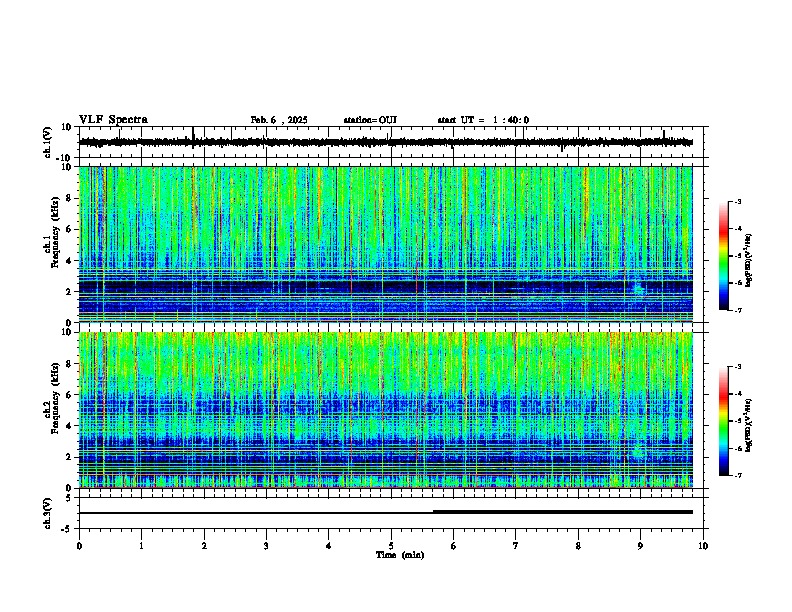Click the "9" tick label on the Time axis
This screenshot has width=792, height=612.
640,546
